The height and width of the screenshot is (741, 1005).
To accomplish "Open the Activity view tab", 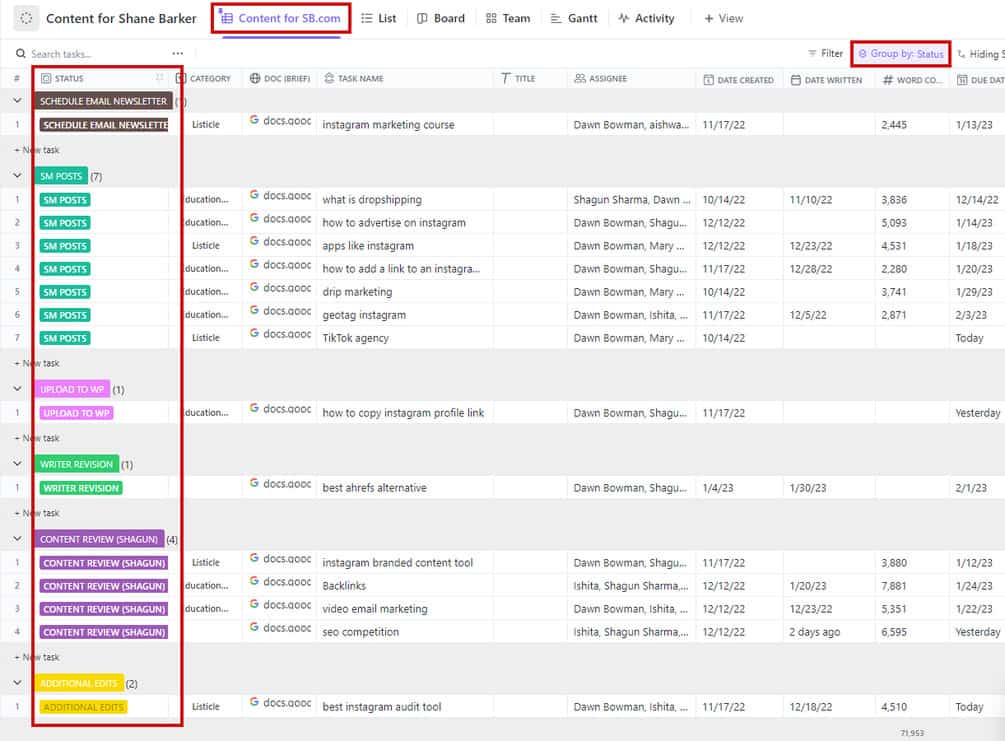I will click(x=646, y=19).
